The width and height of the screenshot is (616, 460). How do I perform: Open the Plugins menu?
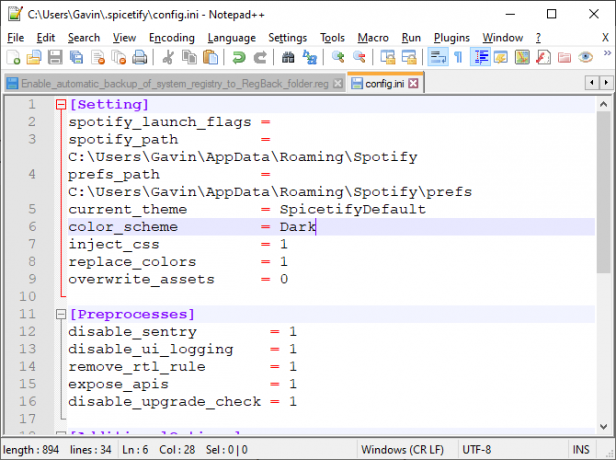[x=451, y=38]
